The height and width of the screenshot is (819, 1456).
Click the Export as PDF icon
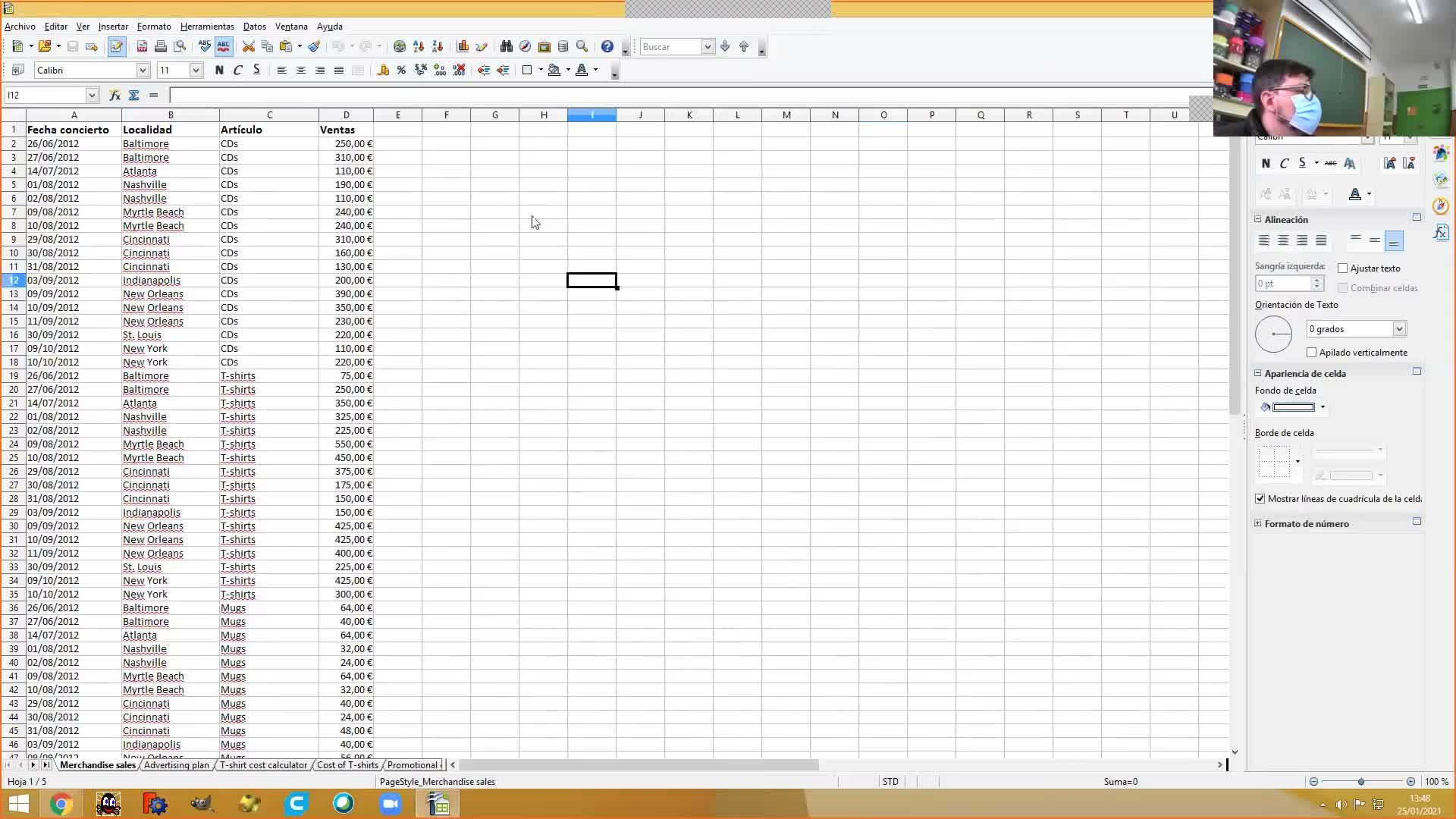click(x=142, y=47)
